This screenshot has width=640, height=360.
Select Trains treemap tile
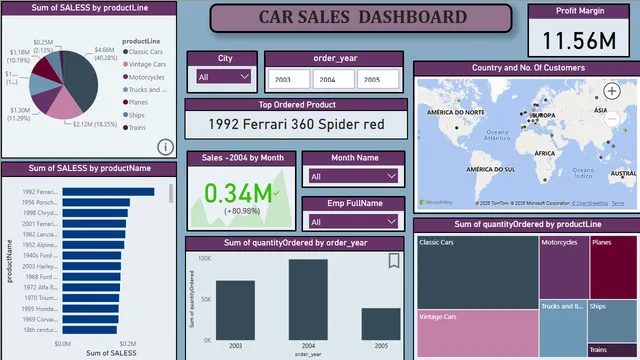(x=613, y=351)
